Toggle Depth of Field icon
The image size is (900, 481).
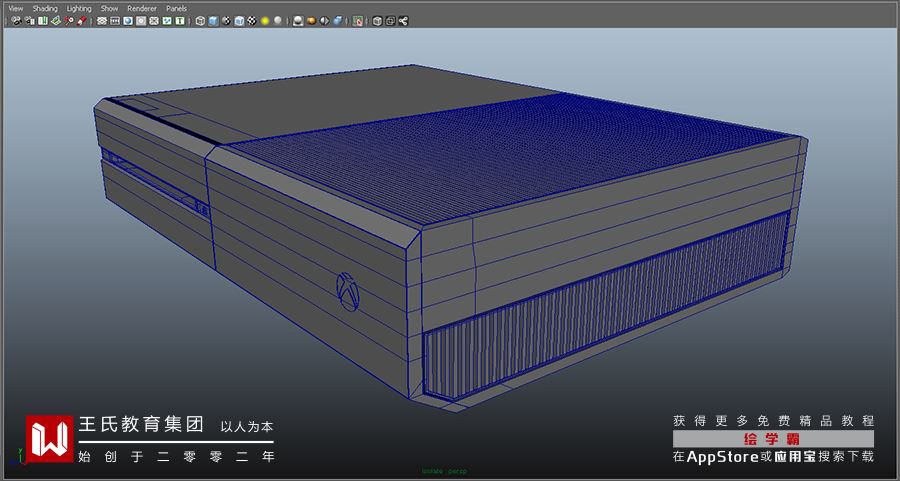tap(338, 21)
